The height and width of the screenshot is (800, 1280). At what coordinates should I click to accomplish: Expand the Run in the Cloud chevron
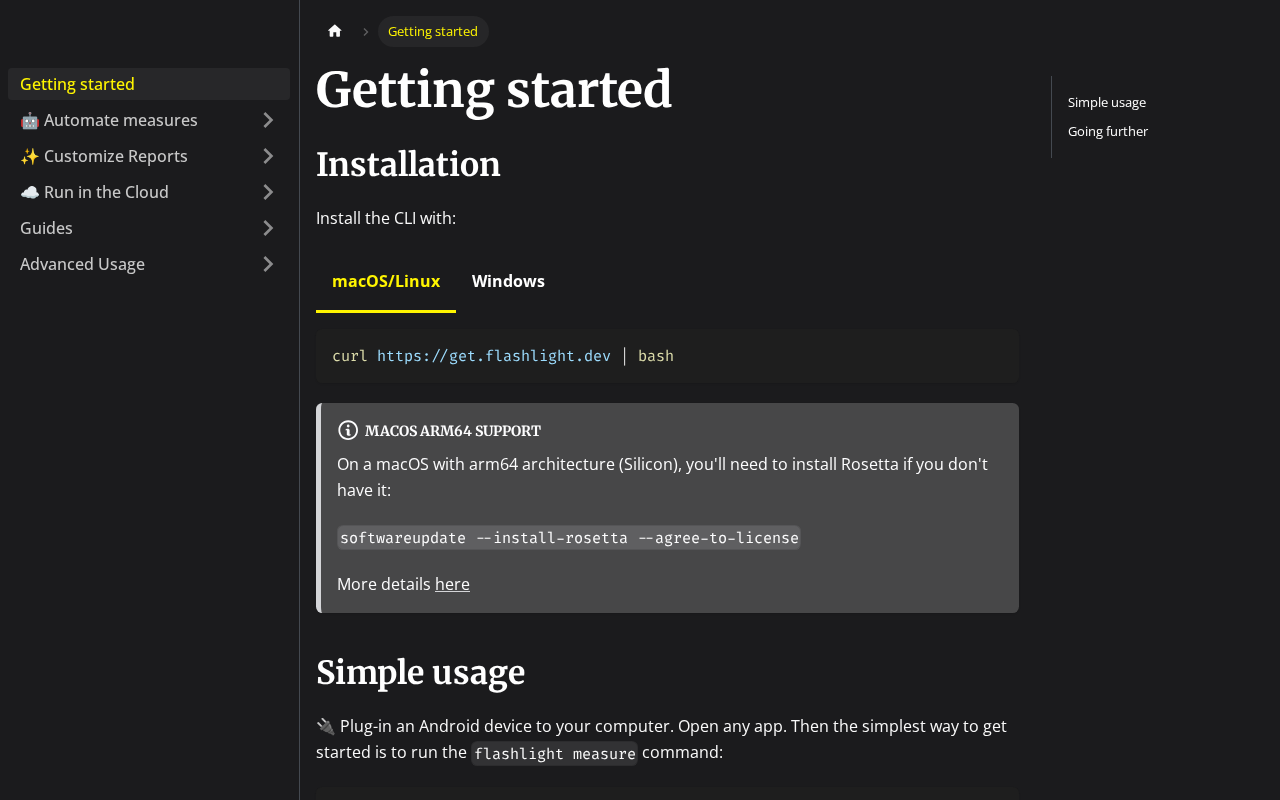tap(268, 192)
